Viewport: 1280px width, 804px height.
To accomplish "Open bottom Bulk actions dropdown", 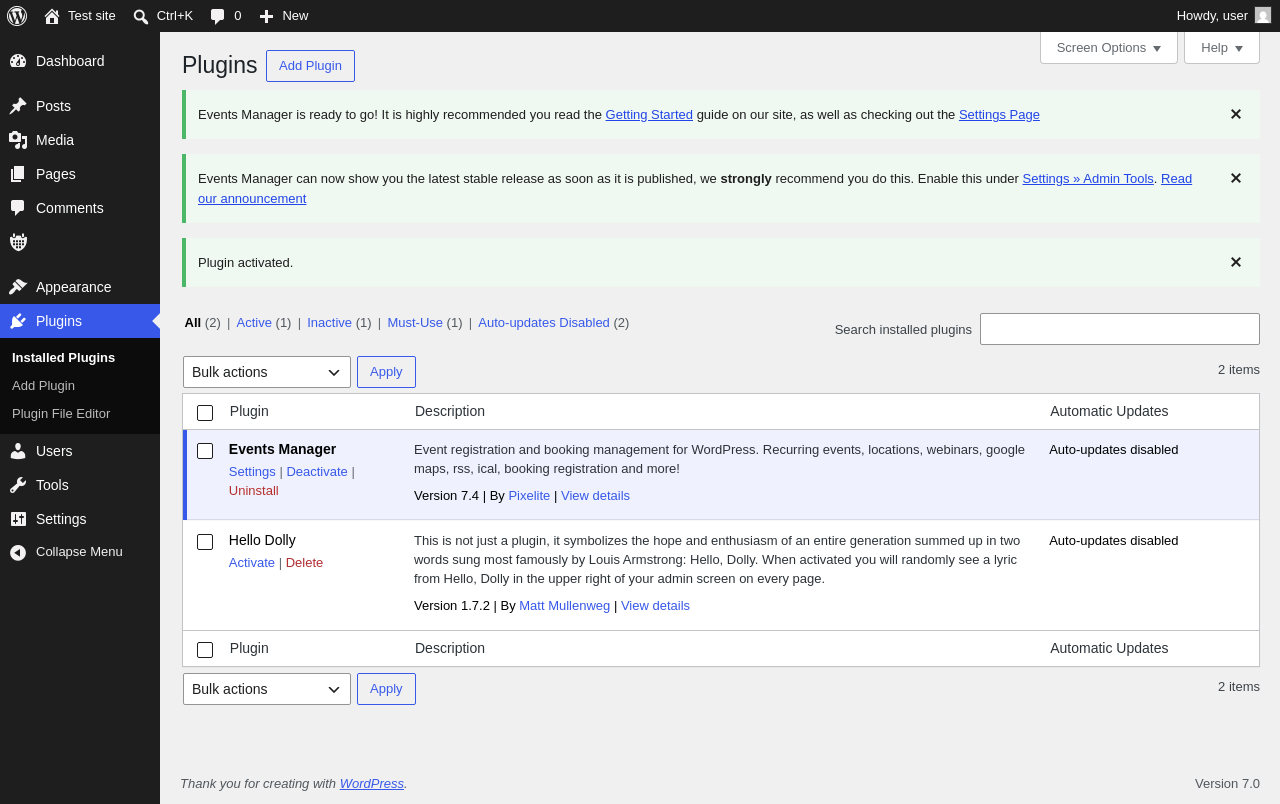I will coord(267,689).
